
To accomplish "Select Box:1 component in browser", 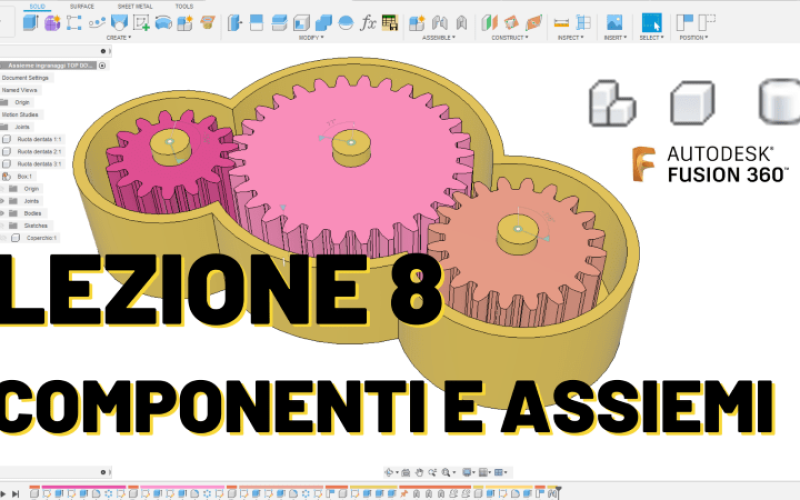I will pyautogui.click(x=24, y=177).
